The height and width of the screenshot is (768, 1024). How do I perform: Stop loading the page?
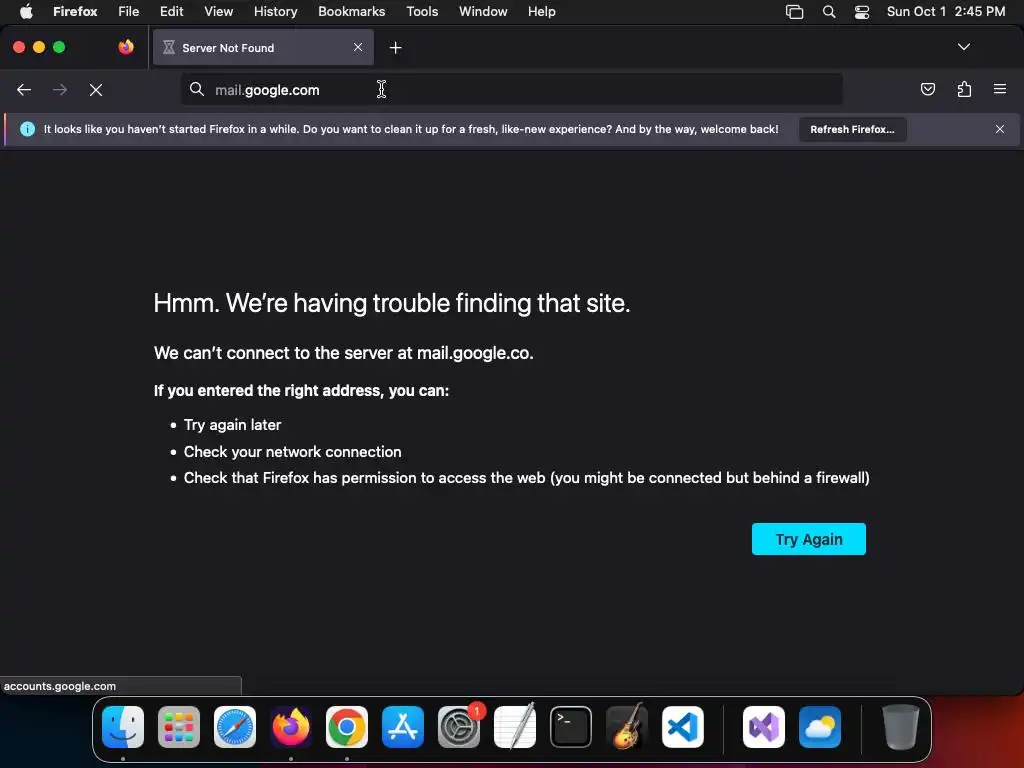[x=96, y=89]
